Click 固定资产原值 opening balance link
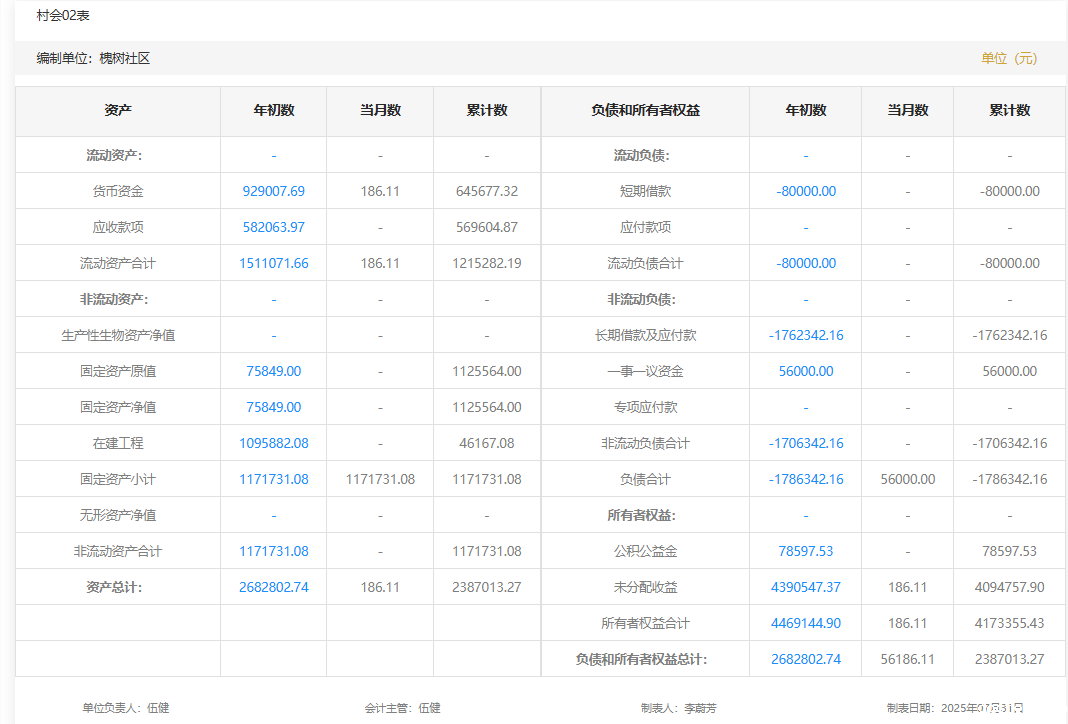Screen dimensions: 1068x724 (273, 371)
